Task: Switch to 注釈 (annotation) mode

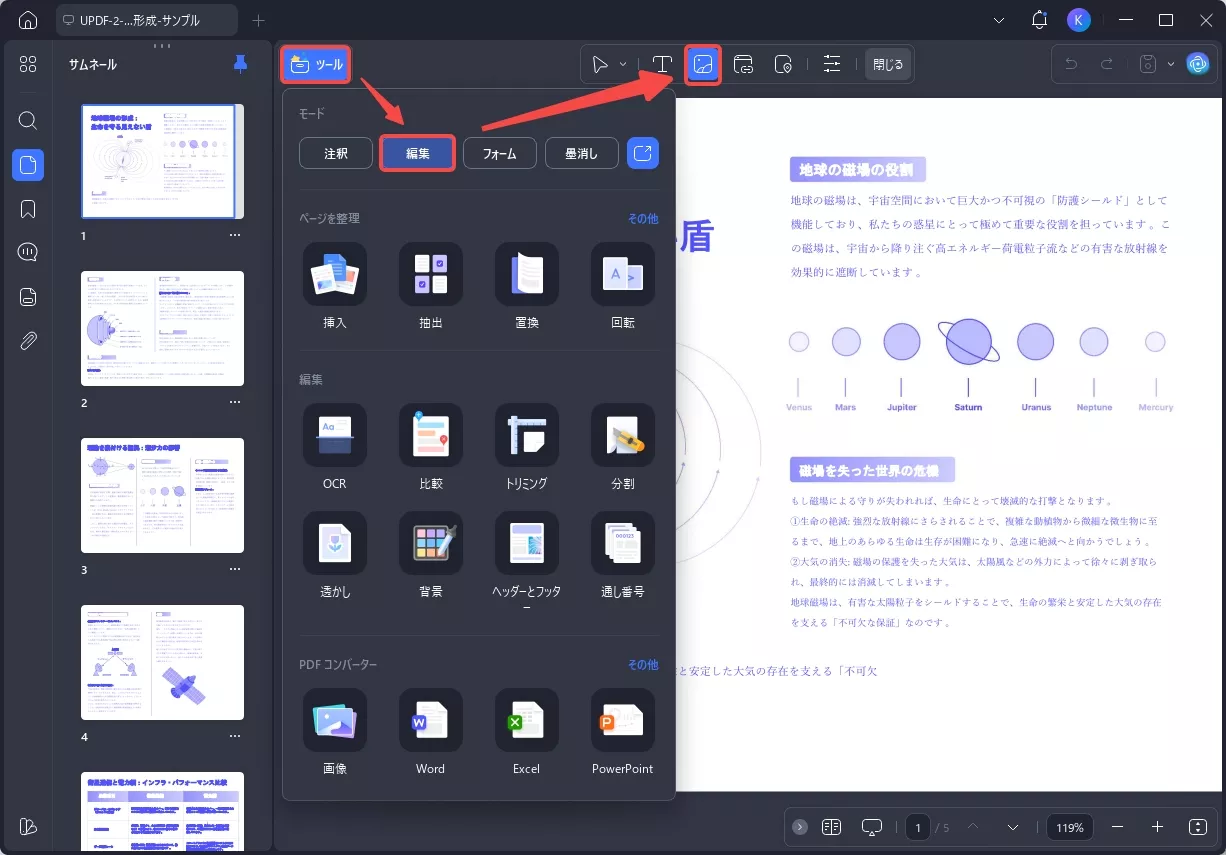Action: [x=335, y=152]
